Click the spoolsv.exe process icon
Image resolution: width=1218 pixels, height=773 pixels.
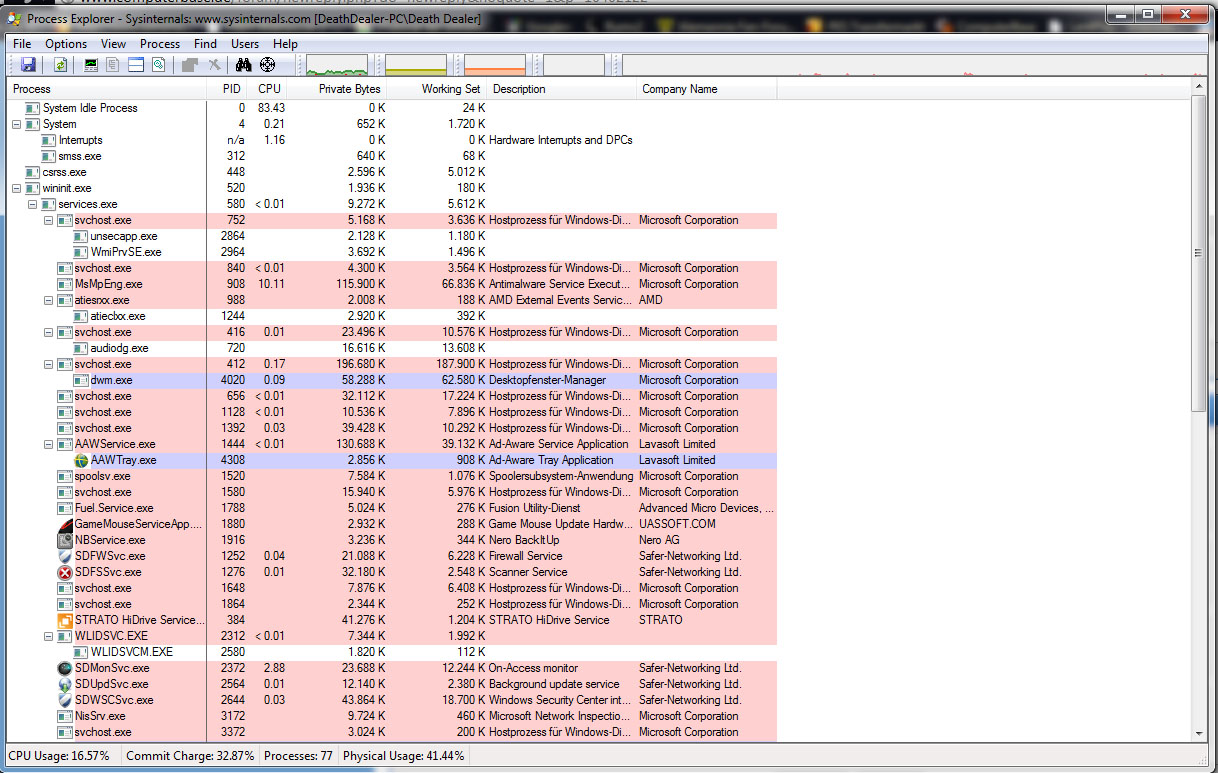(66, 476)
